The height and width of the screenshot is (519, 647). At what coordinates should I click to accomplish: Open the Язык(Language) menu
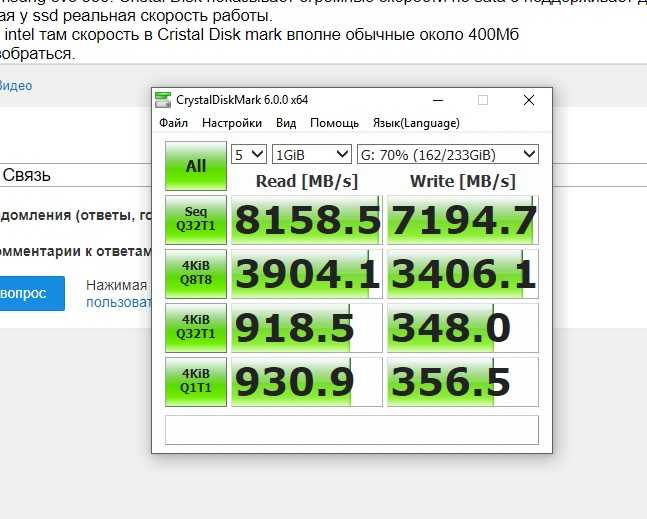pos(416,123)
